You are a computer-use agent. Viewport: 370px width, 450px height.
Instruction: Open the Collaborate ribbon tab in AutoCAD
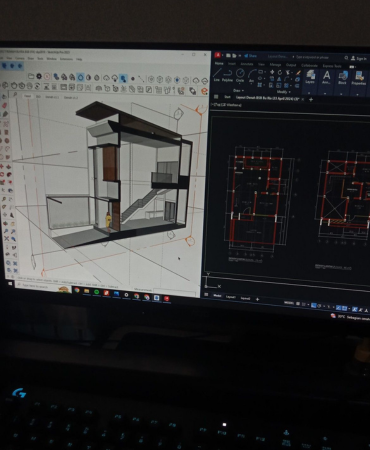(x=309, y=65)
